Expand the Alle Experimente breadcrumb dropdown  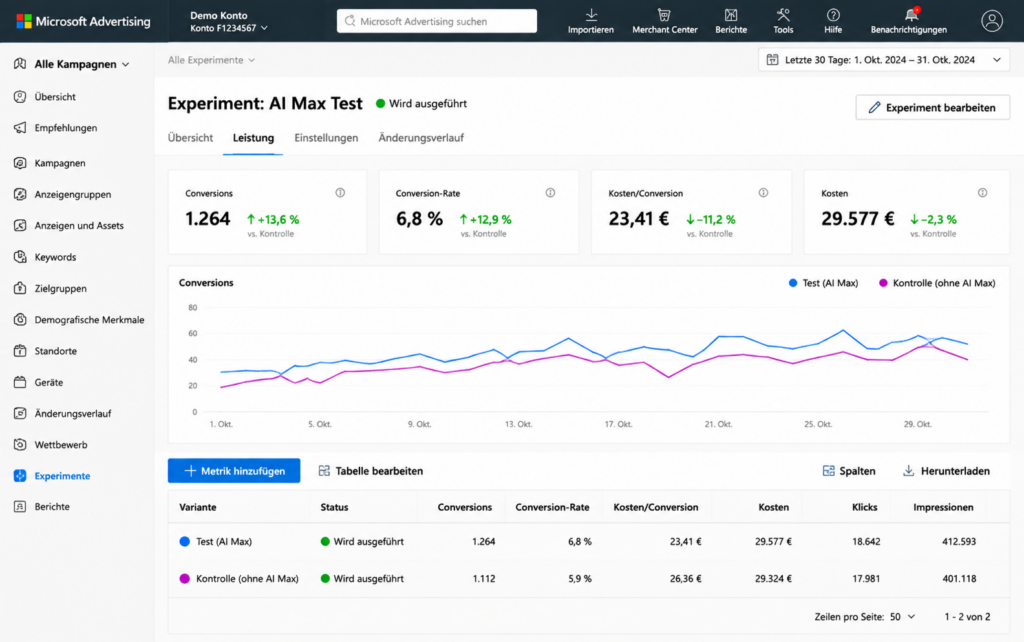tap(211, 60)
